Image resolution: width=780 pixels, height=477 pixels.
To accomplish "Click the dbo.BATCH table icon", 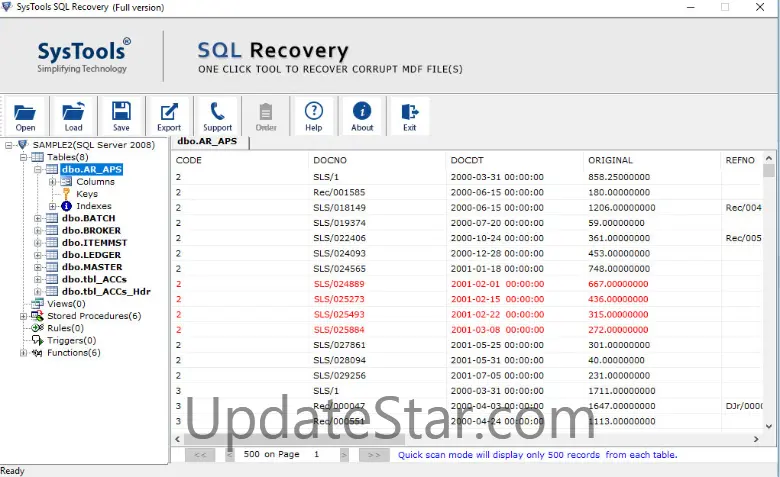I will click(x=52, y=218).
